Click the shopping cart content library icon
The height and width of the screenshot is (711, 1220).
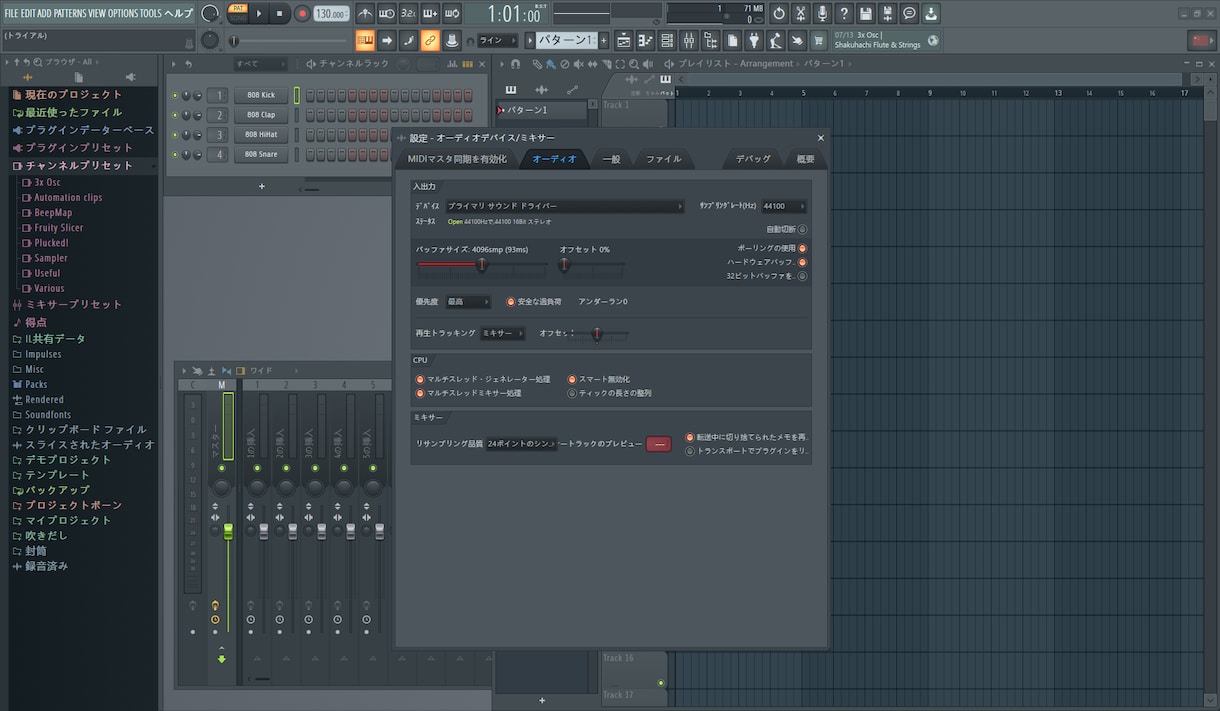coord(820,40)
